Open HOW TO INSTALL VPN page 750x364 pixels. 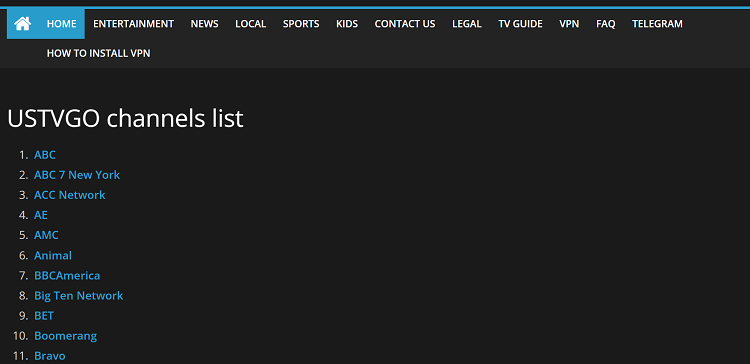(99, 54)
